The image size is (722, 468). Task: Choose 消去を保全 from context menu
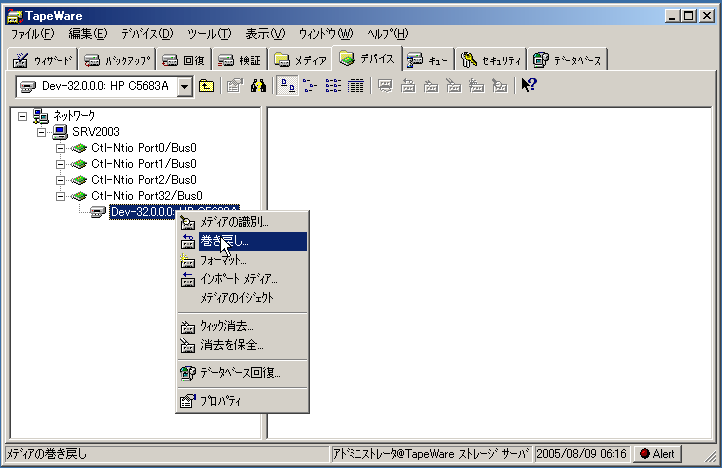(243, 345)
